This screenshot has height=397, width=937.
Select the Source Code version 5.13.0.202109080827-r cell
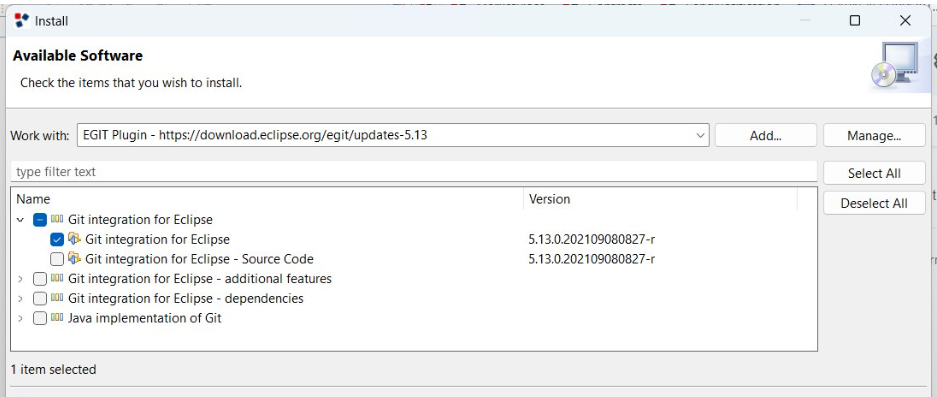pyautogui.click(x=592, y=259)
